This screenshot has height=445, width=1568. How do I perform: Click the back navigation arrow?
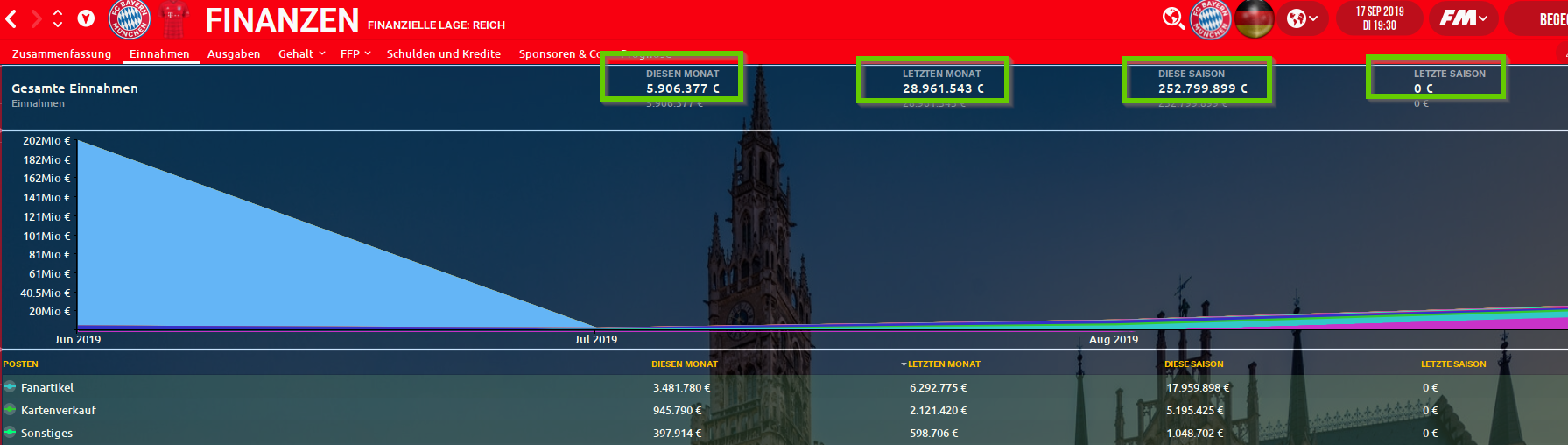pyautogui.click(x=11, y=18)
